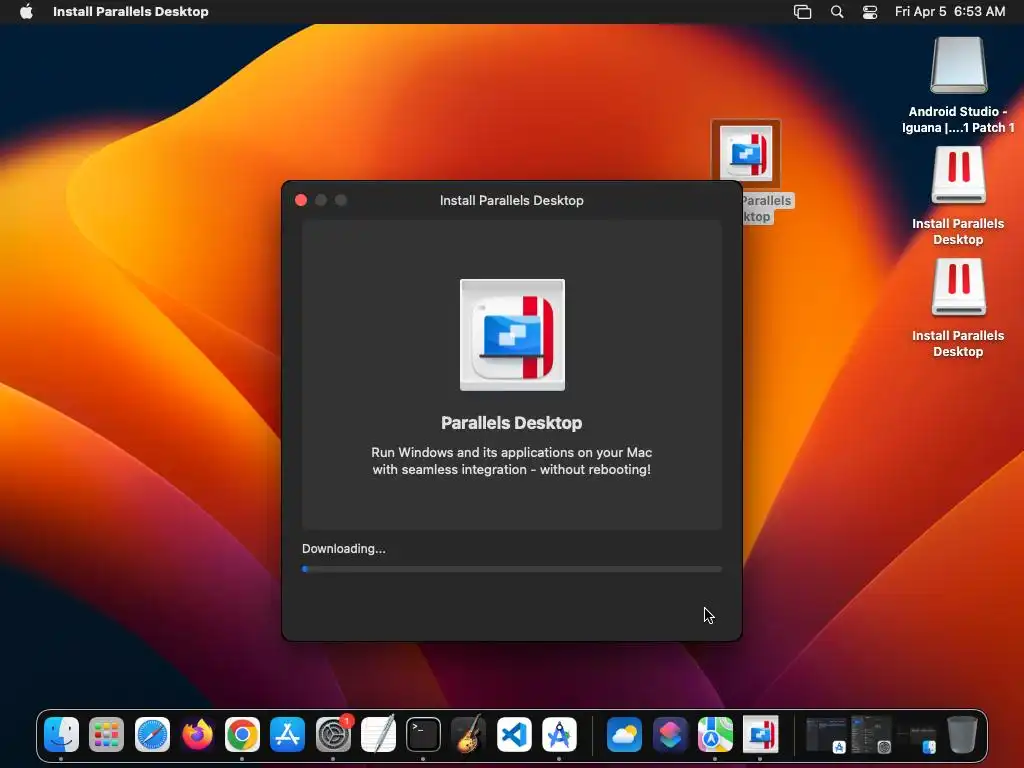Image resolution: width=1024 pixels, height=768 pixels.
Task: Open Maps from the Dock
Action: click(715, 735)
